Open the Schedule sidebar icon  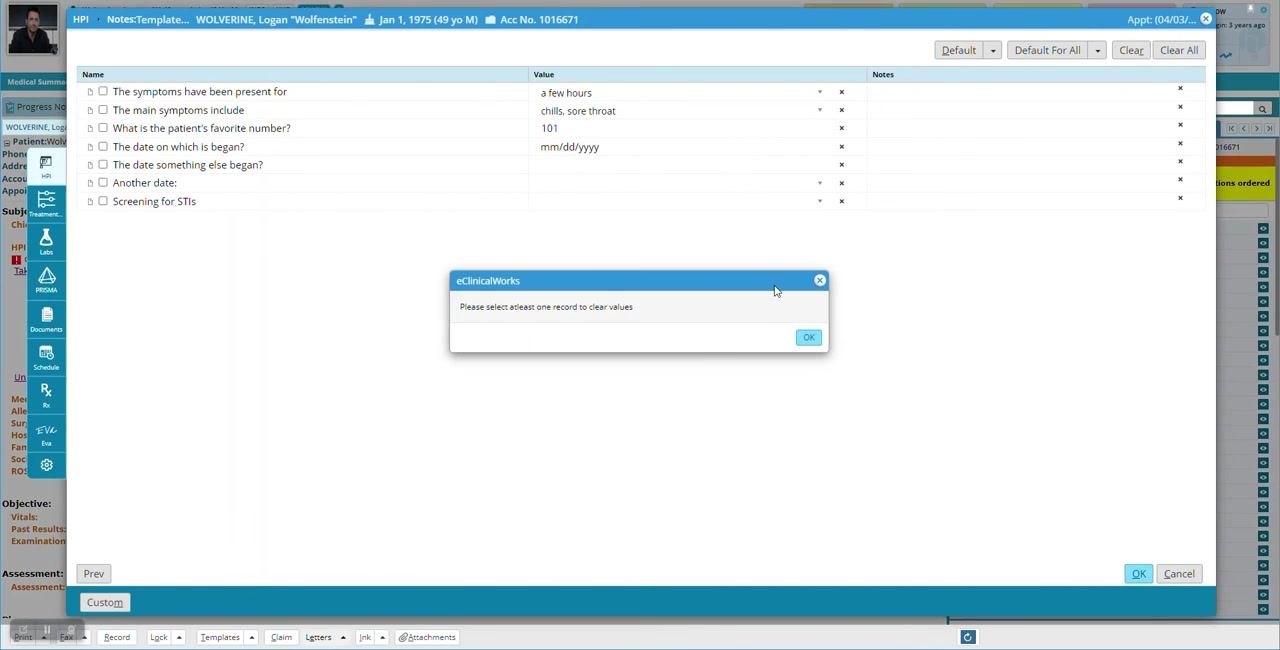[x=46, y=356]
